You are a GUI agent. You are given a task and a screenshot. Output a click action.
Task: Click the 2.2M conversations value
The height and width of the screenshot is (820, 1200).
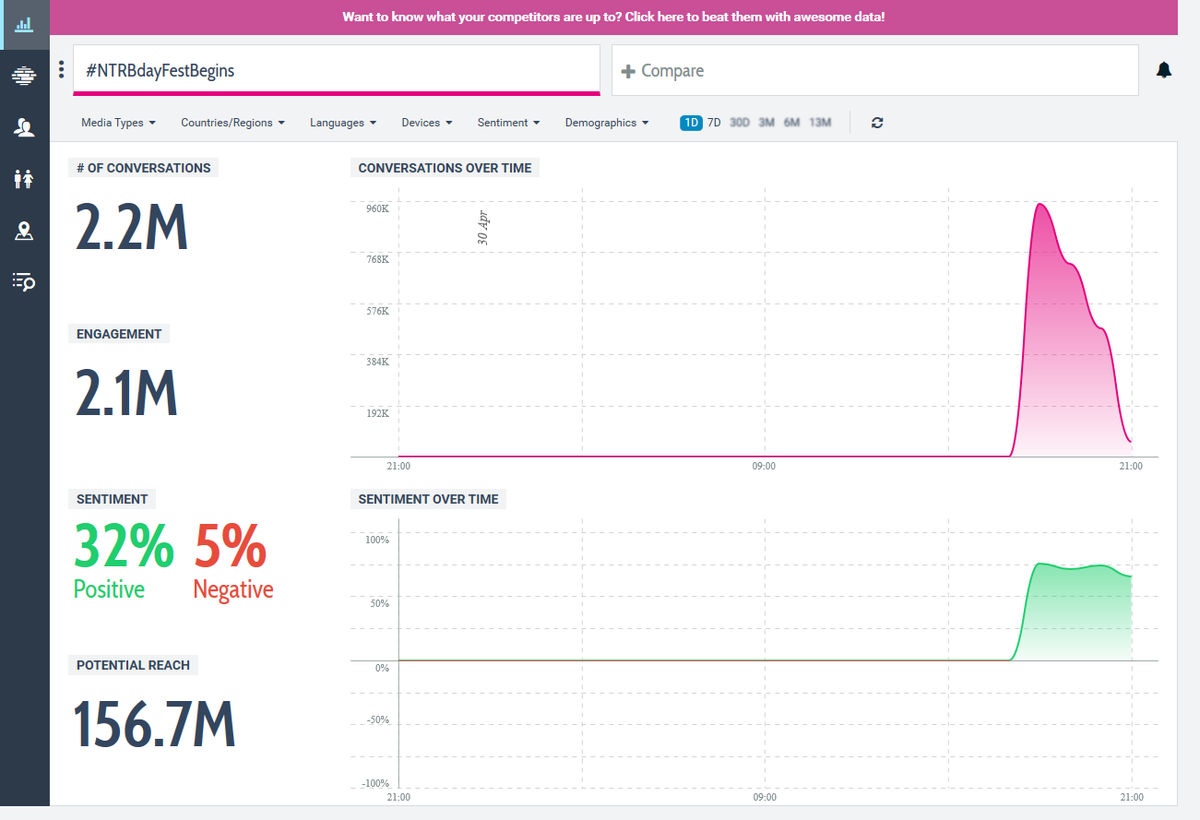tap(132, 229)
